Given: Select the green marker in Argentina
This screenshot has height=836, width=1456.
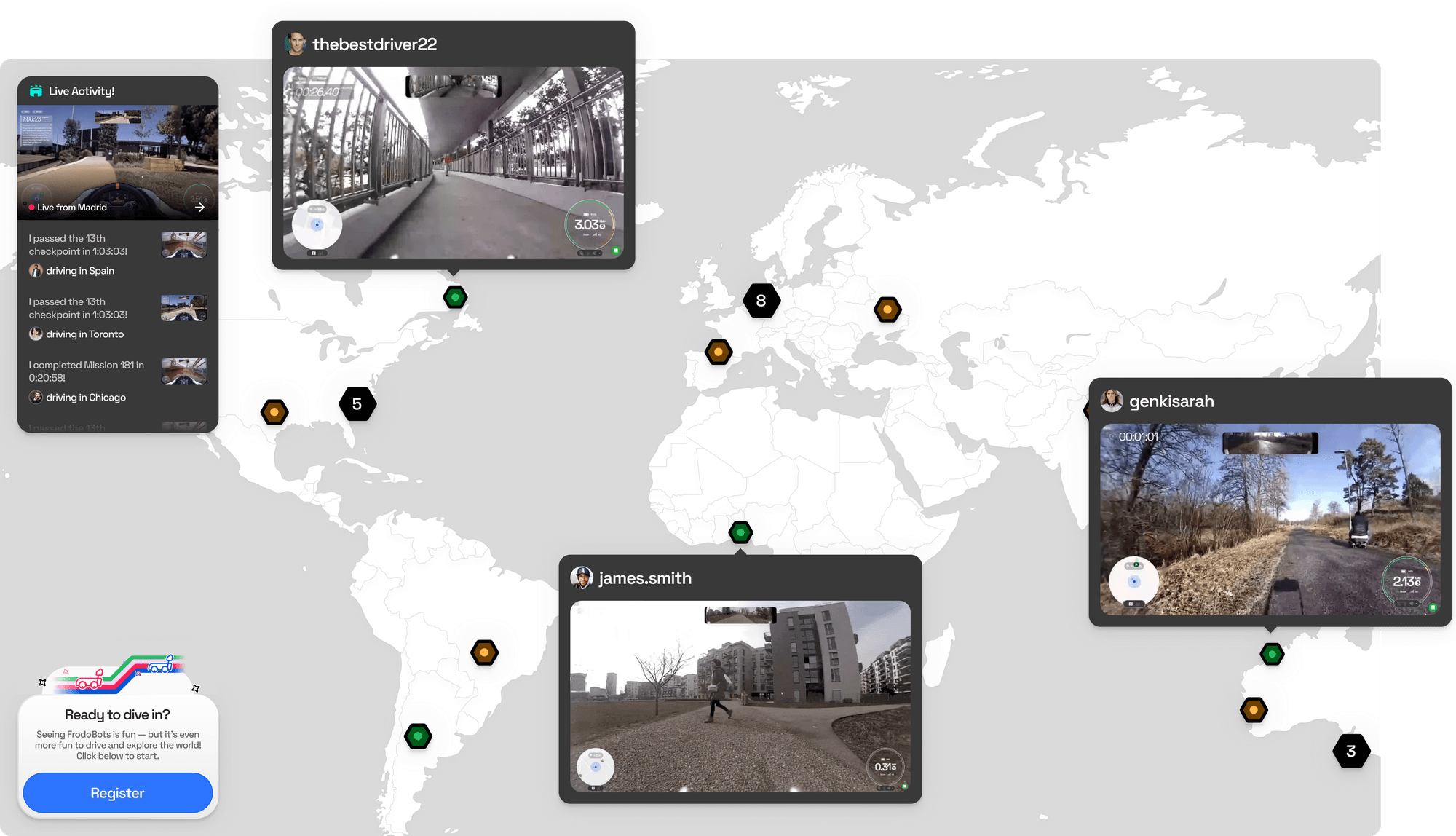Looking at the screenshot, I should (x=418, y=736).
